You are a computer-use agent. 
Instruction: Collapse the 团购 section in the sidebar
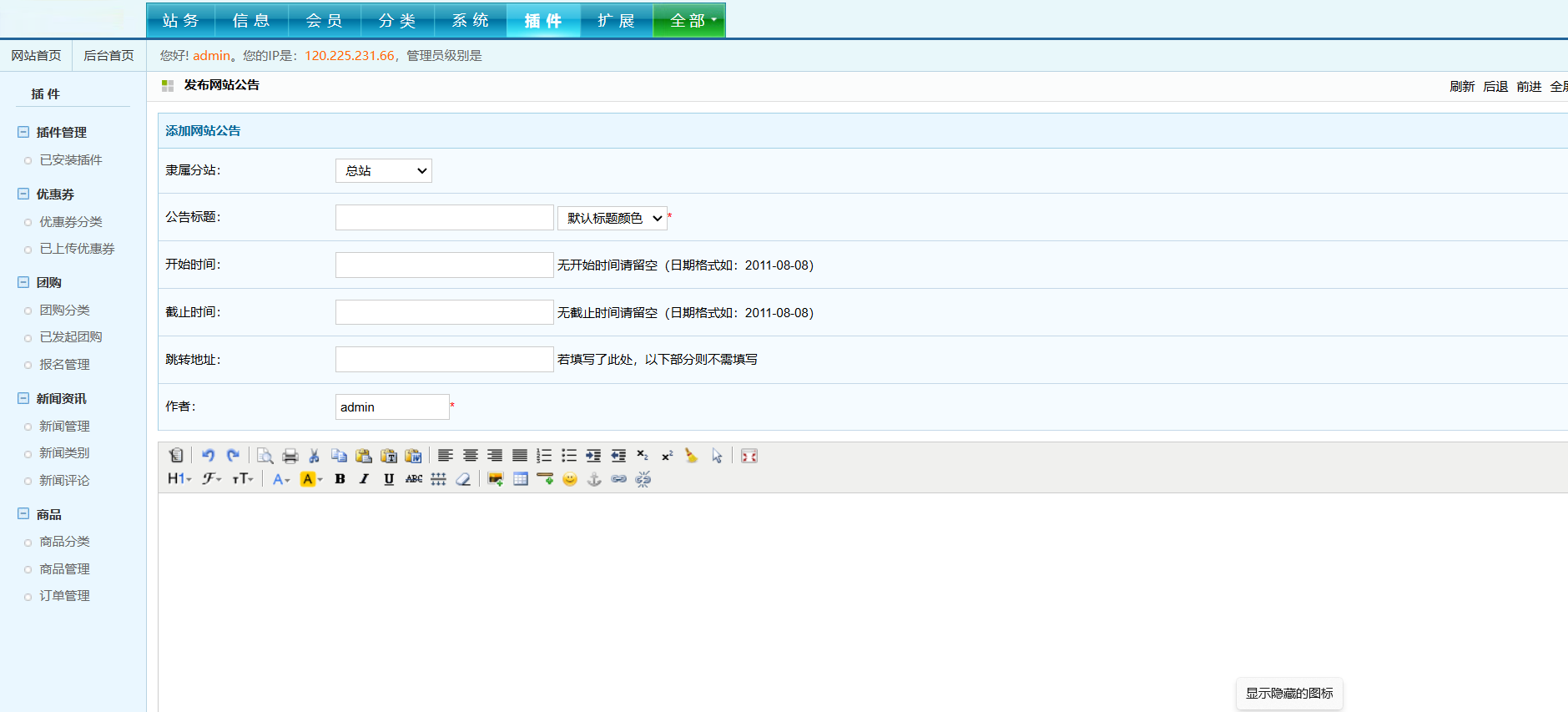pyautogui.click(x=23, y=282)
